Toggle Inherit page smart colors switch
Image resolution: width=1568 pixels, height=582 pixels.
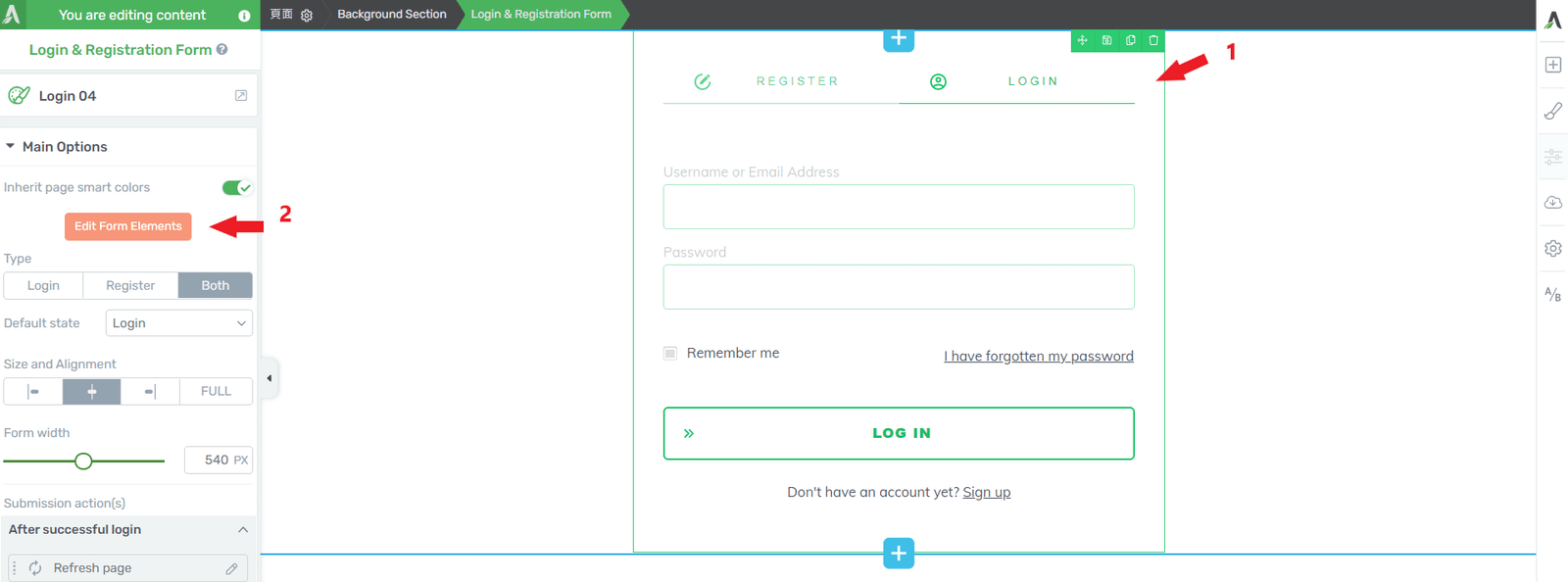(x=236, y=187)
